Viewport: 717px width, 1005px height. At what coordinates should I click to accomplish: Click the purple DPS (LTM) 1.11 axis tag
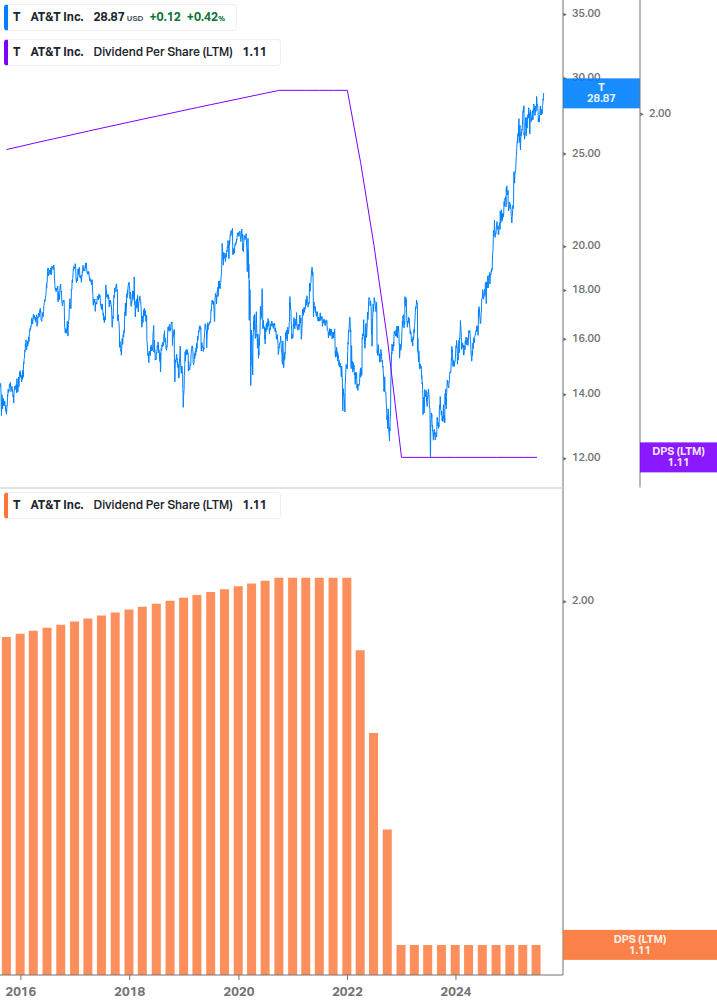(x=678, y=457)
